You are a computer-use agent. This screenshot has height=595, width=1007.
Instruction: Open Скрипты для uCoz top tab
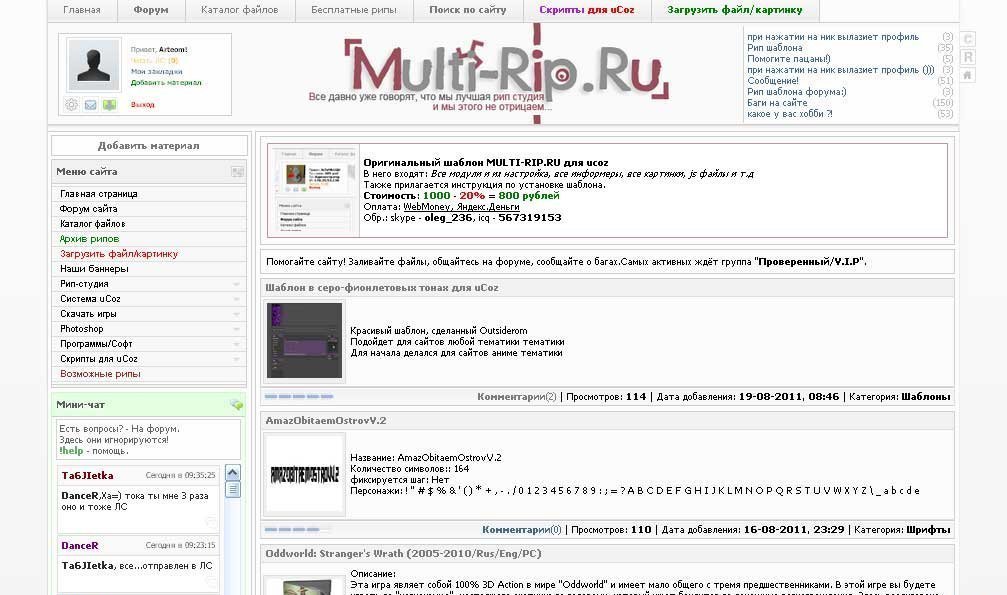pos(587,10)
